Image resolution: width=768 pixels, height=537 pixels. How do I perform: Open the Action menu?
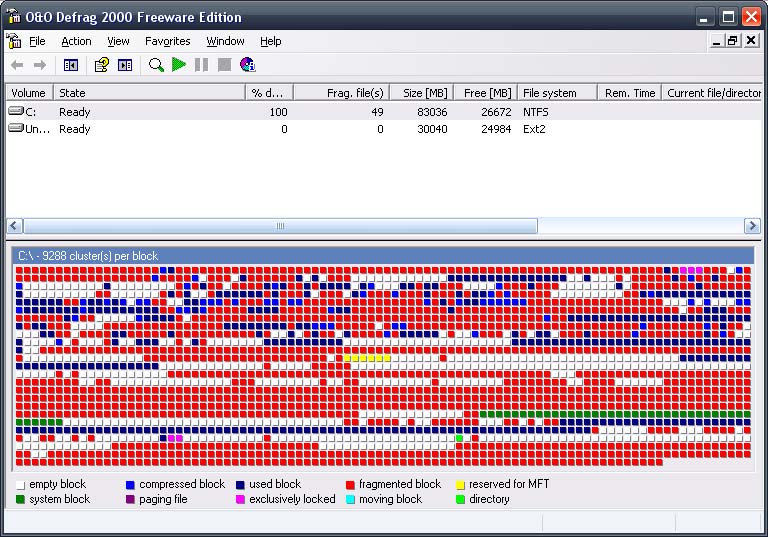coord(76,41)
